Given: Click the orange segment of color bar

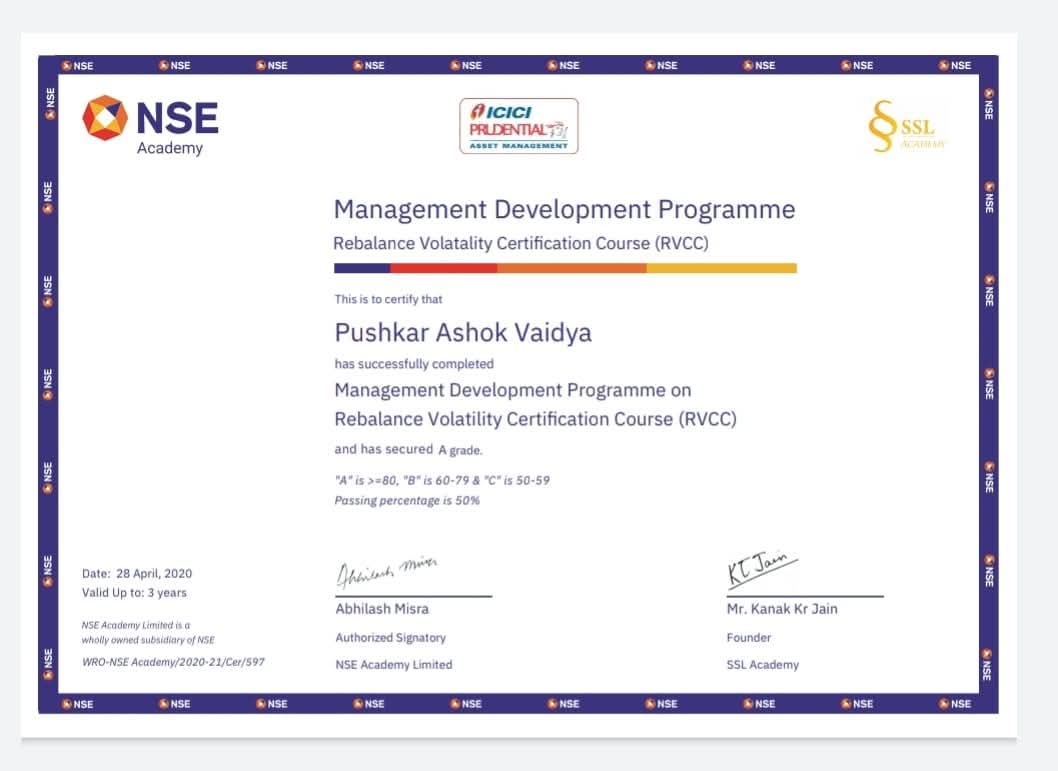Looking at the screenshot, I should 571,268.
